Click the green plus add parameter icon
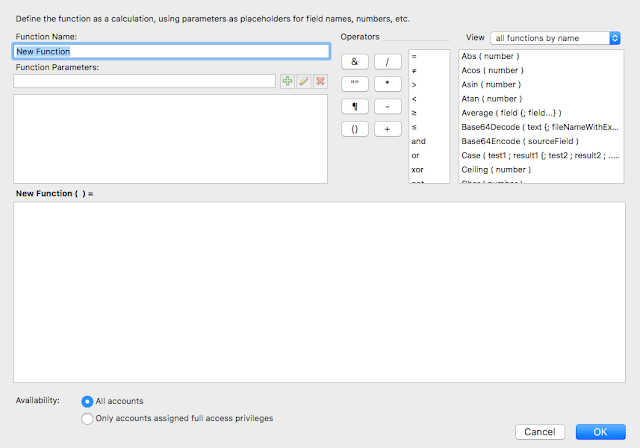The height and width of the screenshot is (448, 640). pyautogui.click(x=287, y=81)
